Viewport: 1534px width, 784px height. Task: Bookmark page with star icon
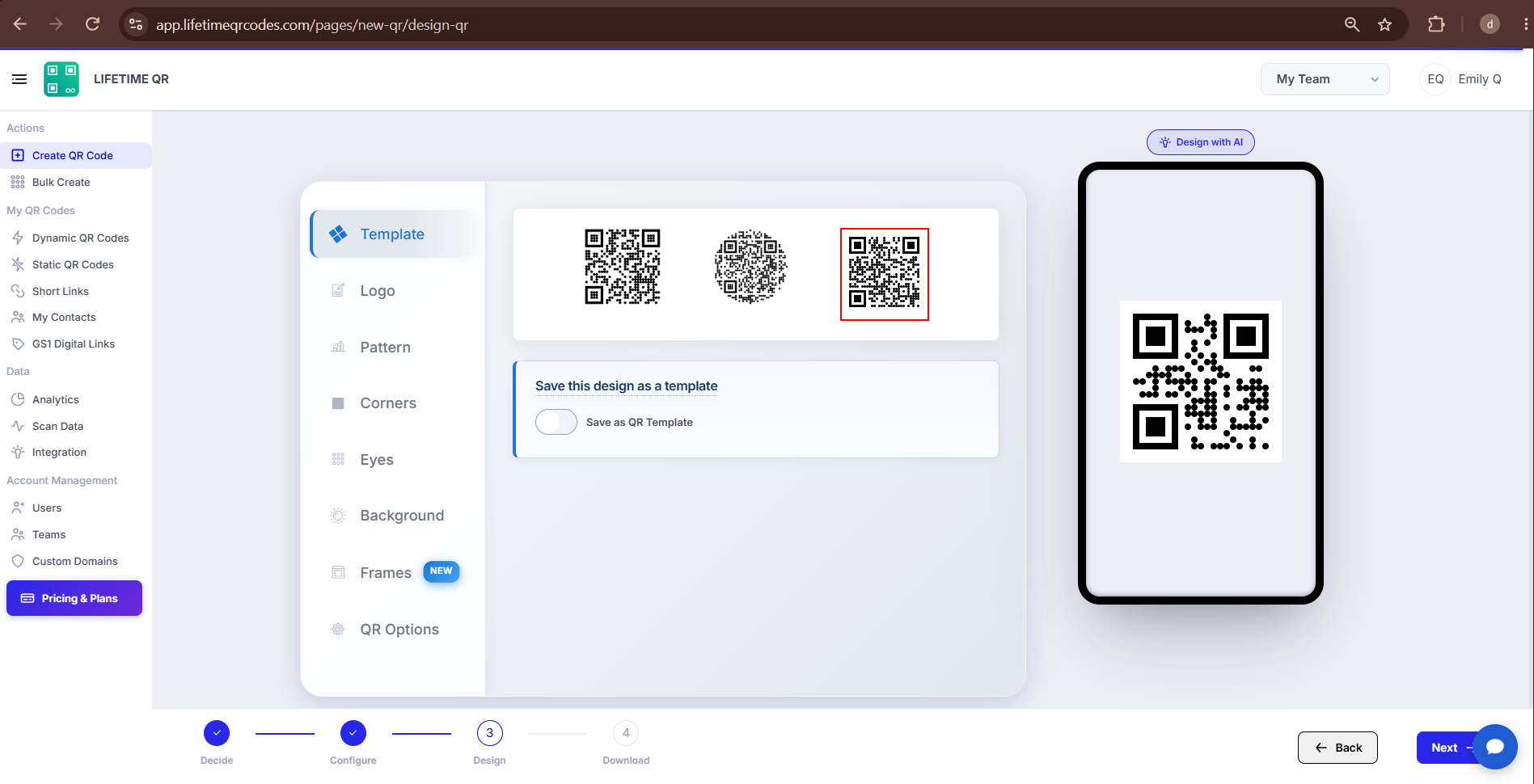click(x=1385, y=24)
